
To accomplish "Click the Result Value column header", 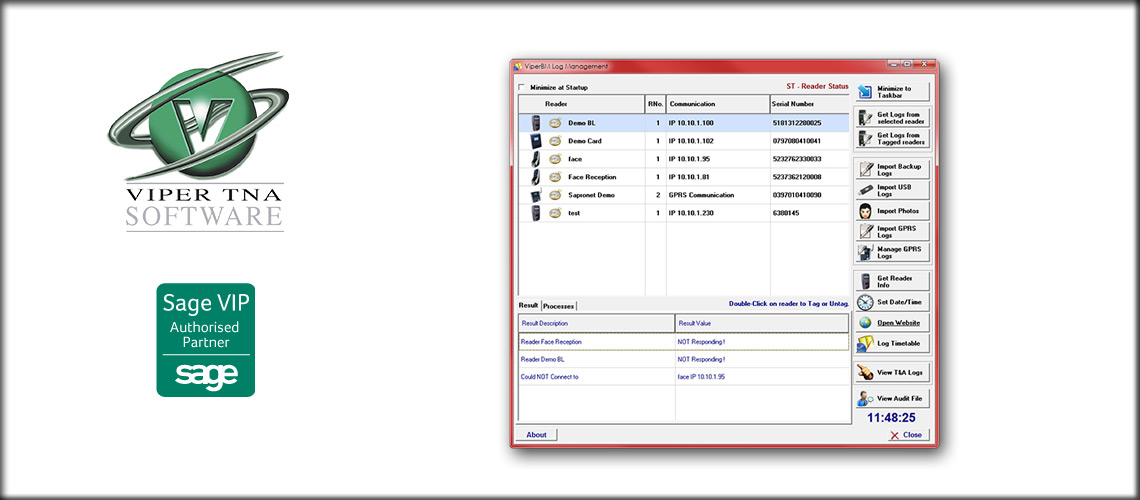I will [x=762, y=323].
